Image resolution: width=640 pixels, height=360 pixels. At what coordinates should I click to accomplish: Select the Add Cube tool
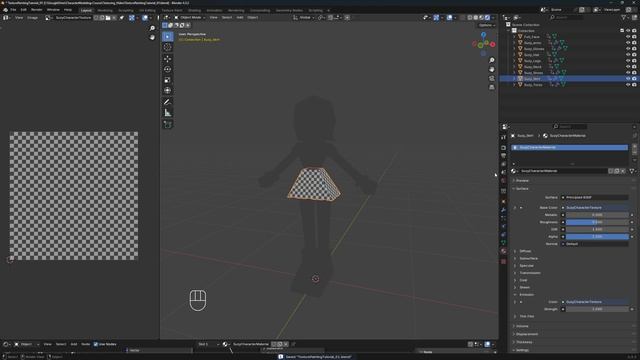click(x=167, y=124)
